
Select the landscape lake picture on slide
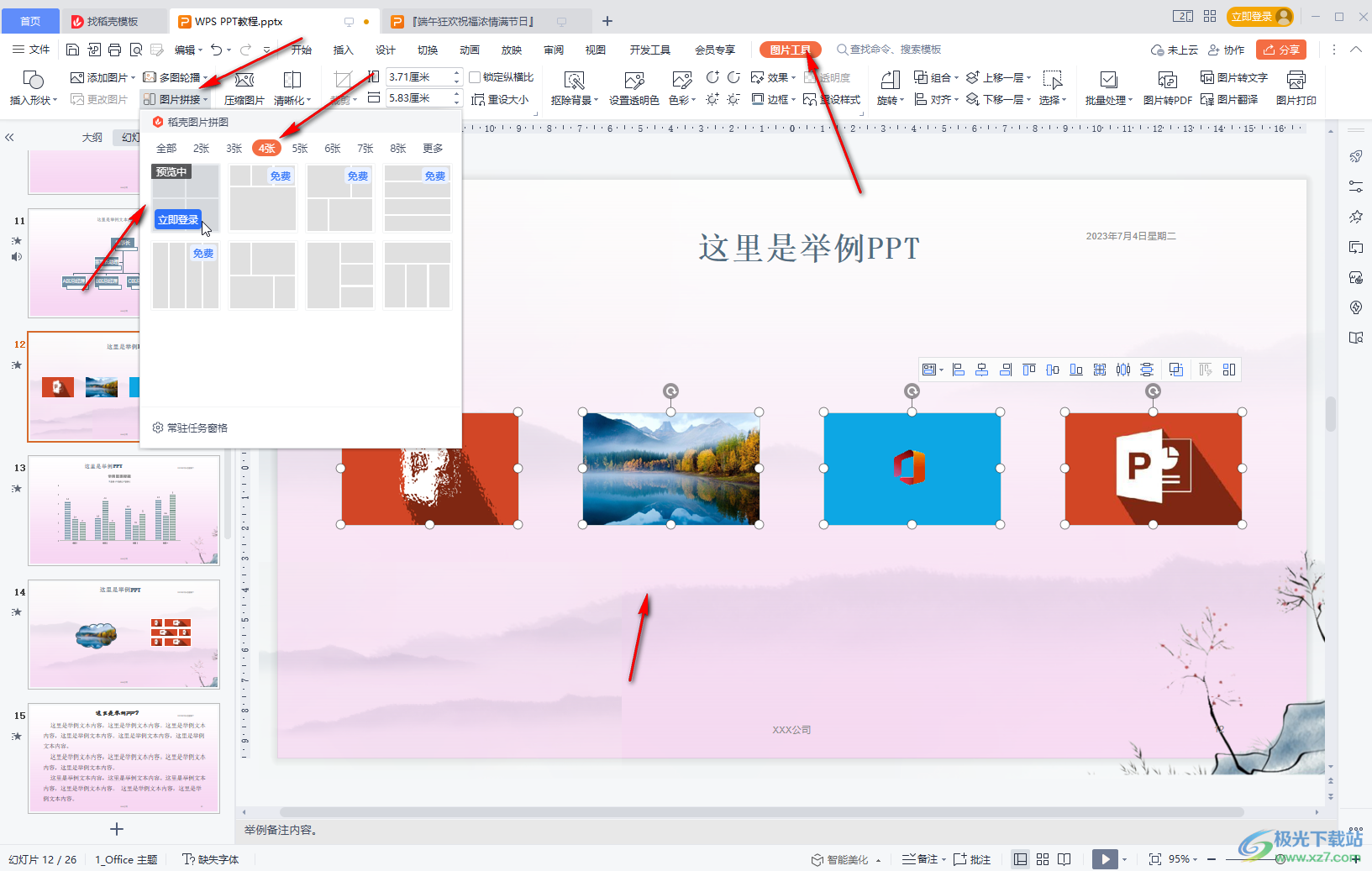670,469
